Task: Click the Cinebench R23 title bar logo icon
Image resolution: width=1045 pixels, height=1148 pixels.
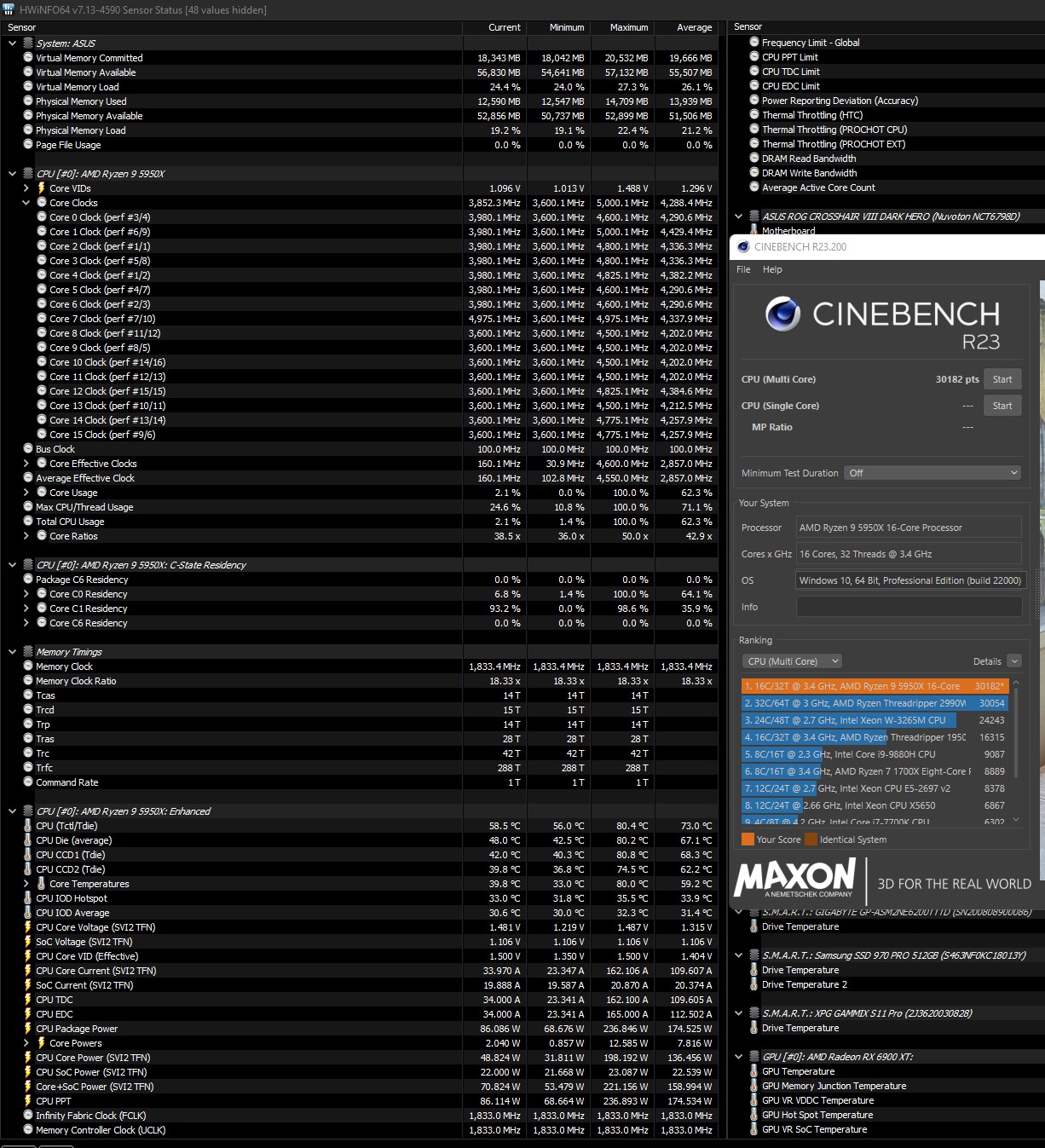Action: coord(743,247)
